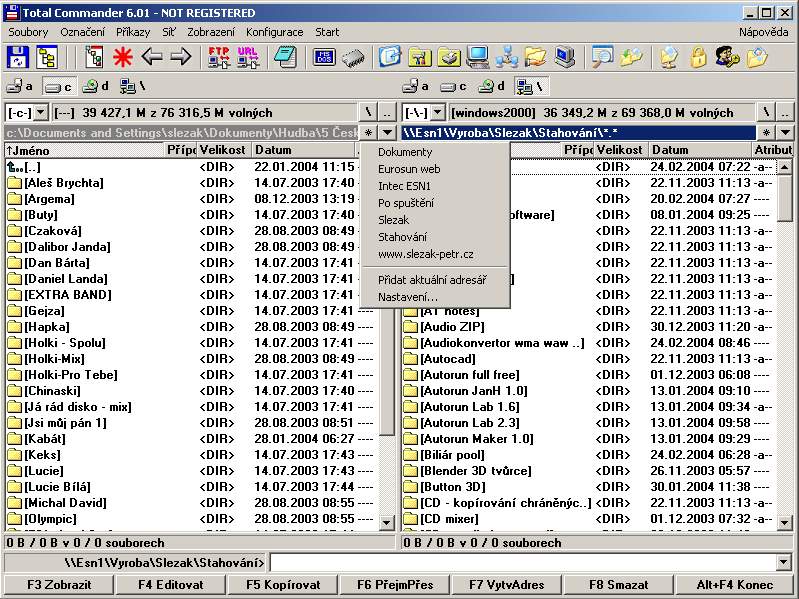Open the MS DOS prompt icon

tap(324, 57)
